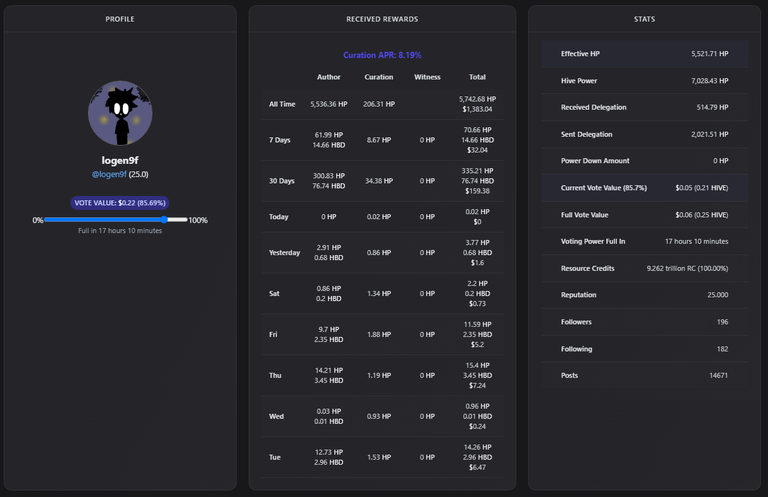Click the Hive Power stat label

click(x=579, y=81)
